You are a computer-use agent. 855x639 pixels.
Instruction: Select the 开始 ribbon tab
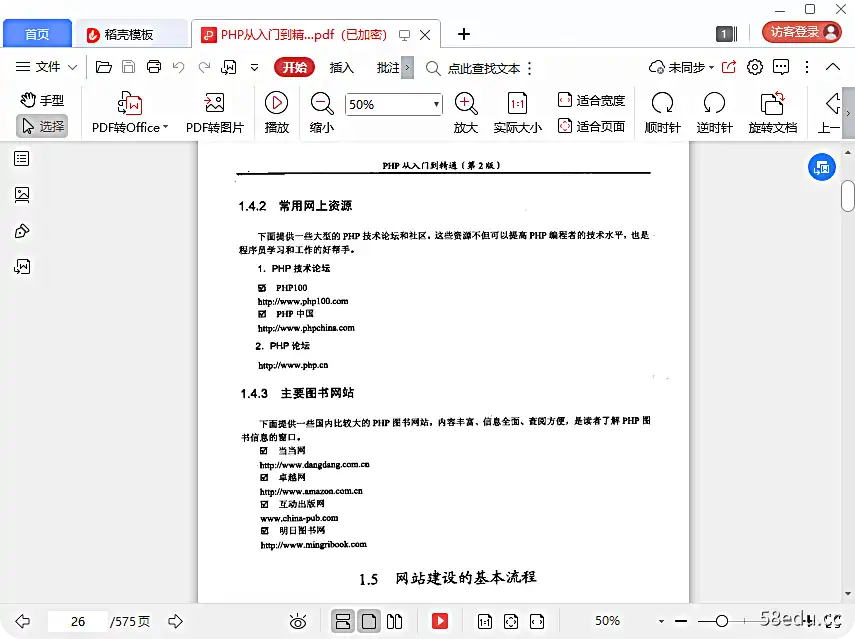(x=294, y=68)
